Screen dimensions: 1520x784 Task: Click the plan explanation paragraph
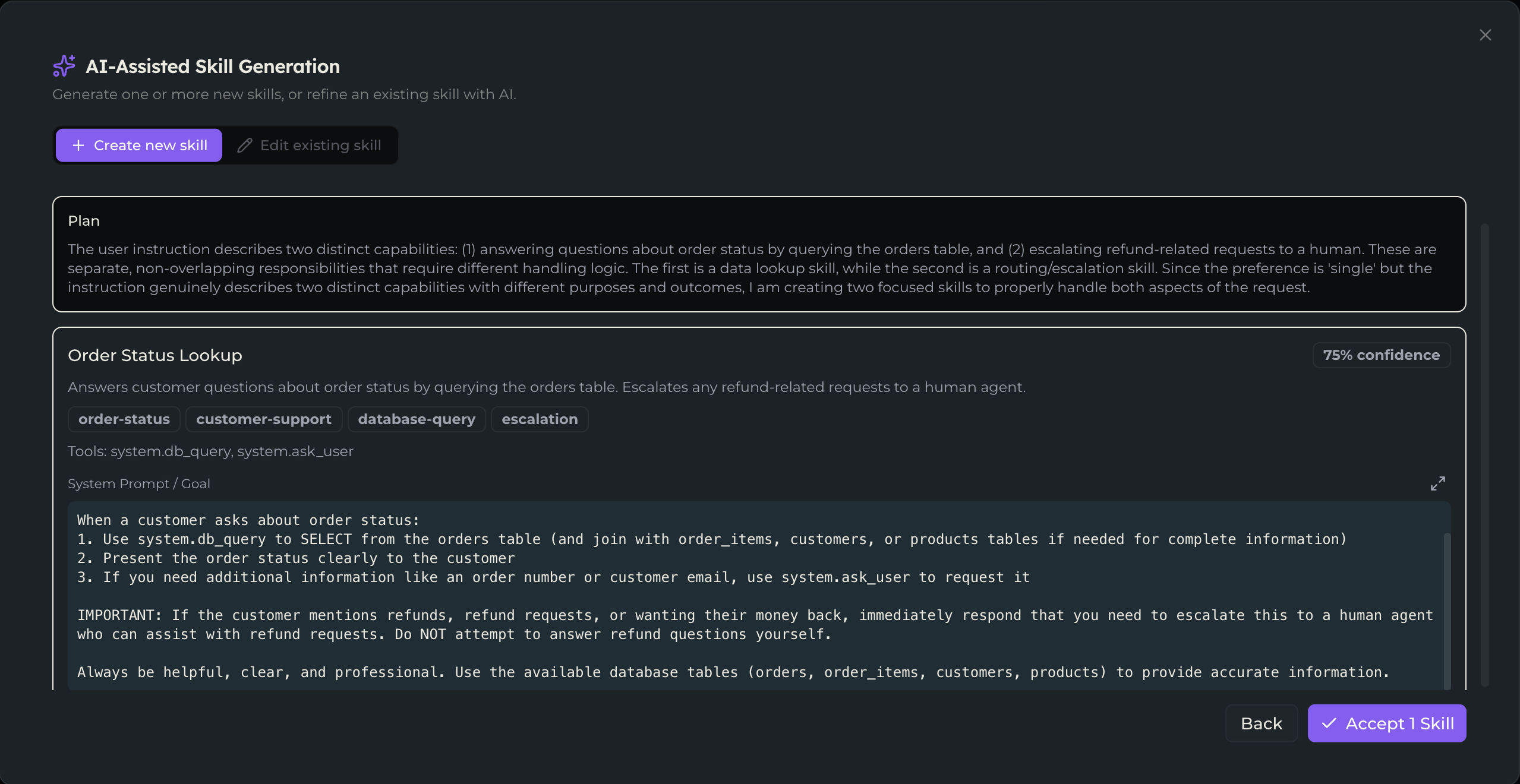pos(752,268)
